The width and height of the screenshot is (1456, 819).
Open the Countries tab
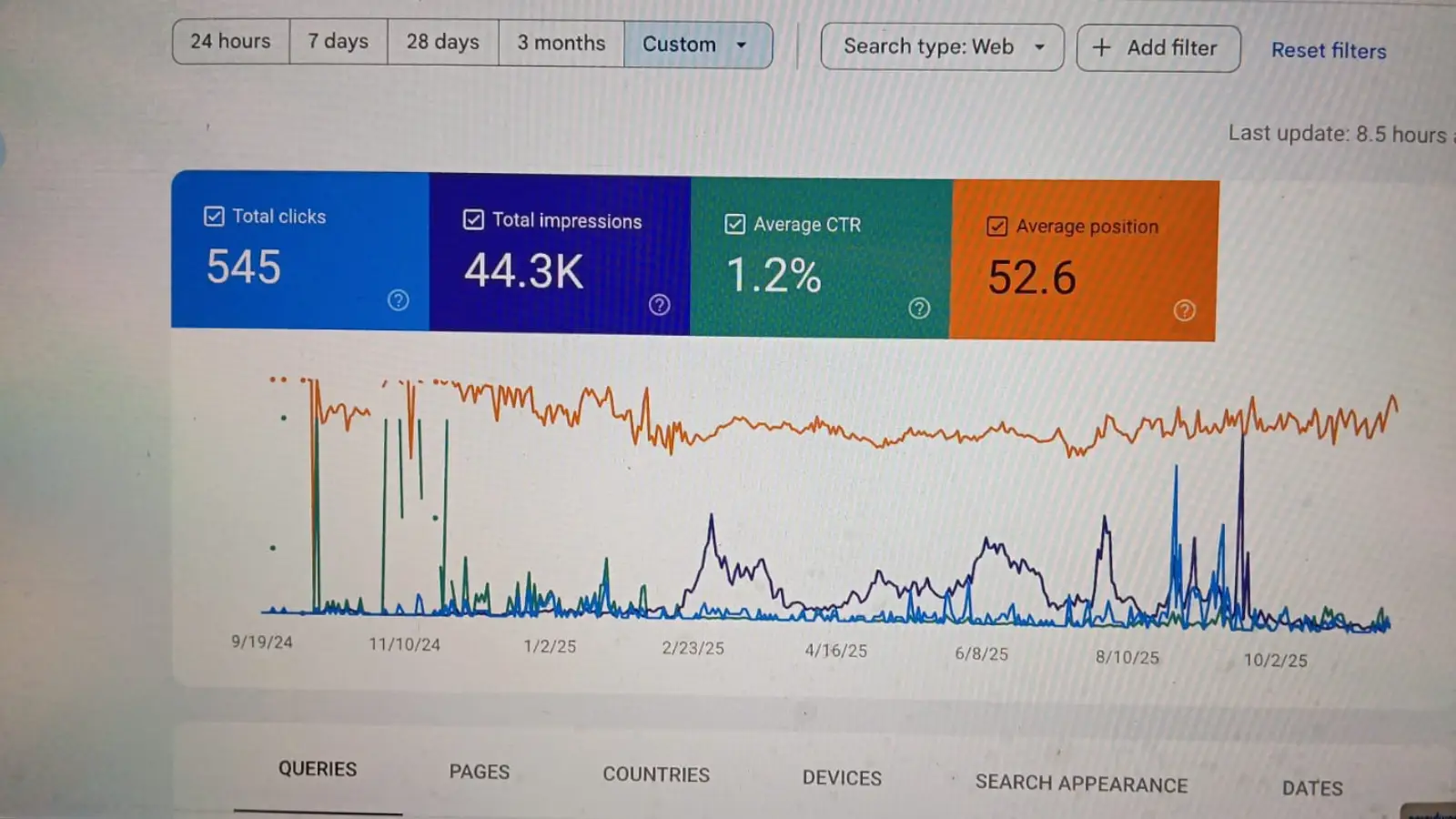click(x=655, y=774)
